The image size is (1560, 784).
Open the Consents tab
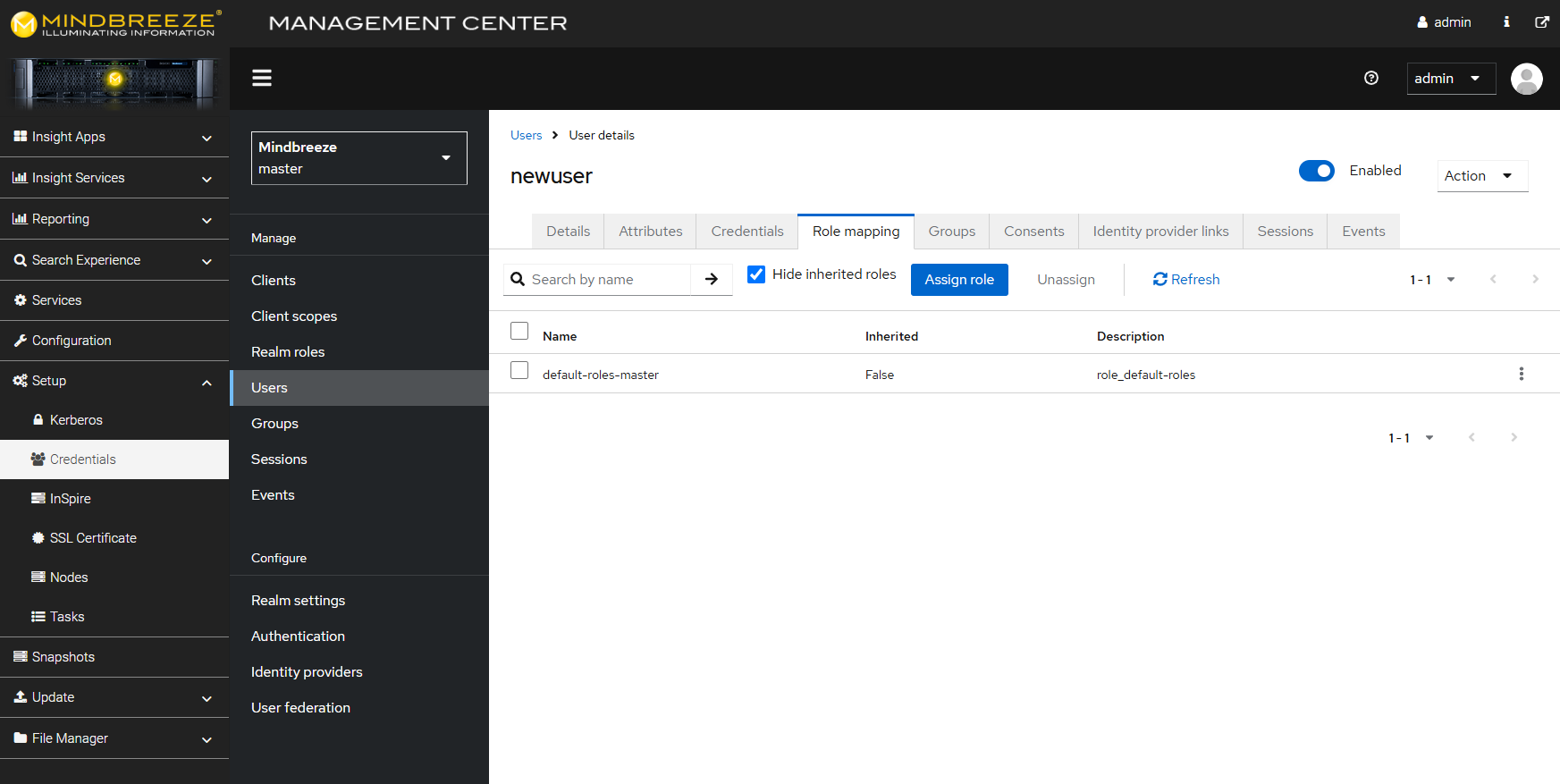click(x=1034, y=232)
